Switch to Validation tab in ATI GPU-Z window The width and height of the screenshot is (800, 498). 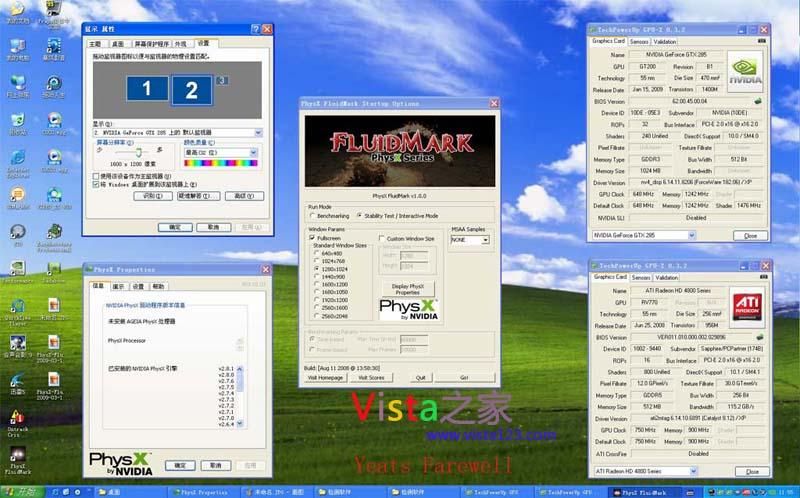point(665,277)
